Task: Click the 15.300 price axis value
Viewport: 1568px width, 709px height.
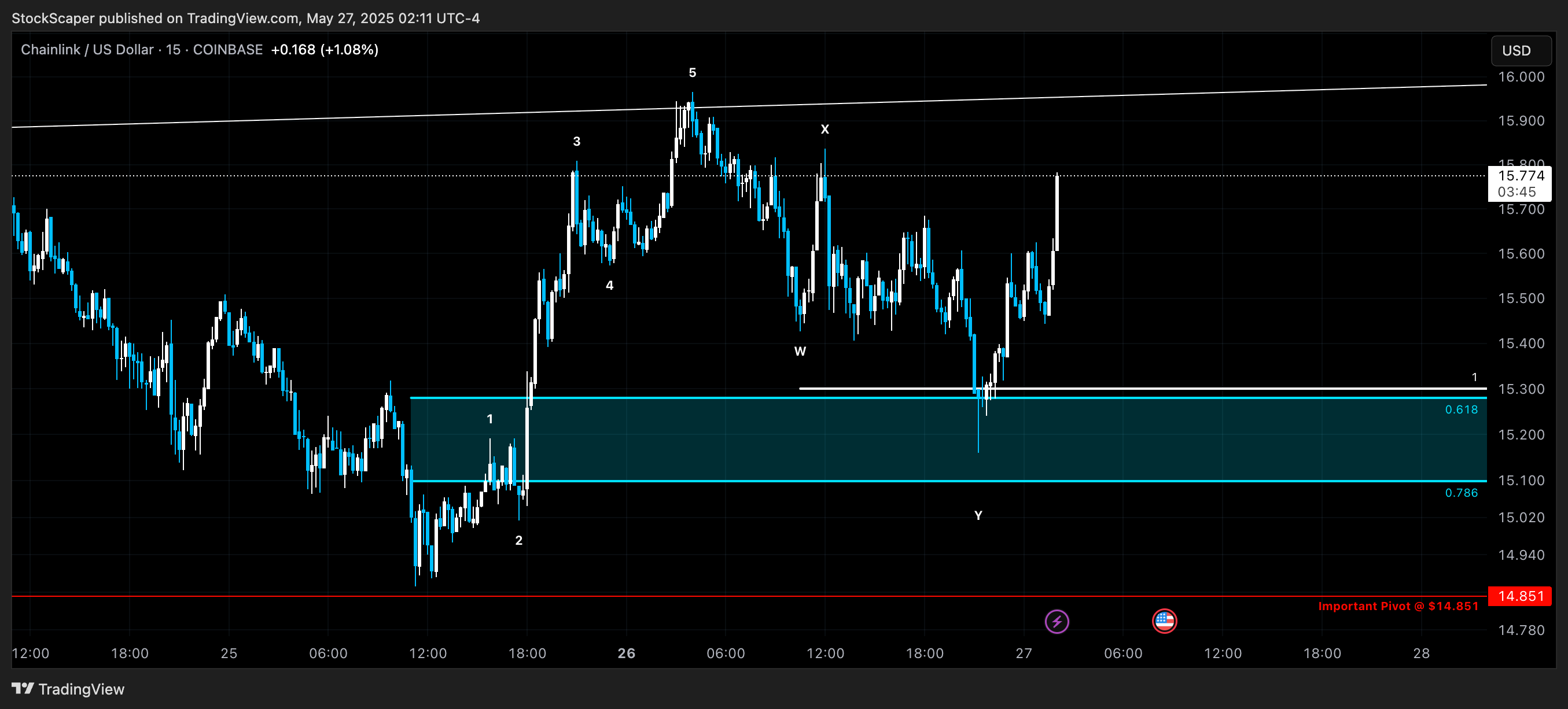Action: tap(1521, 389)
